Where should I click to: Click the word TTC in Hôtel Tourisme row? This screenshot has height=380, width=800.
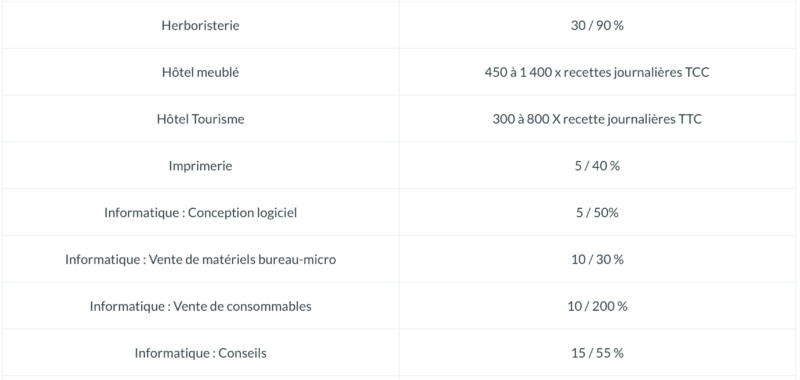pos(690,119)
